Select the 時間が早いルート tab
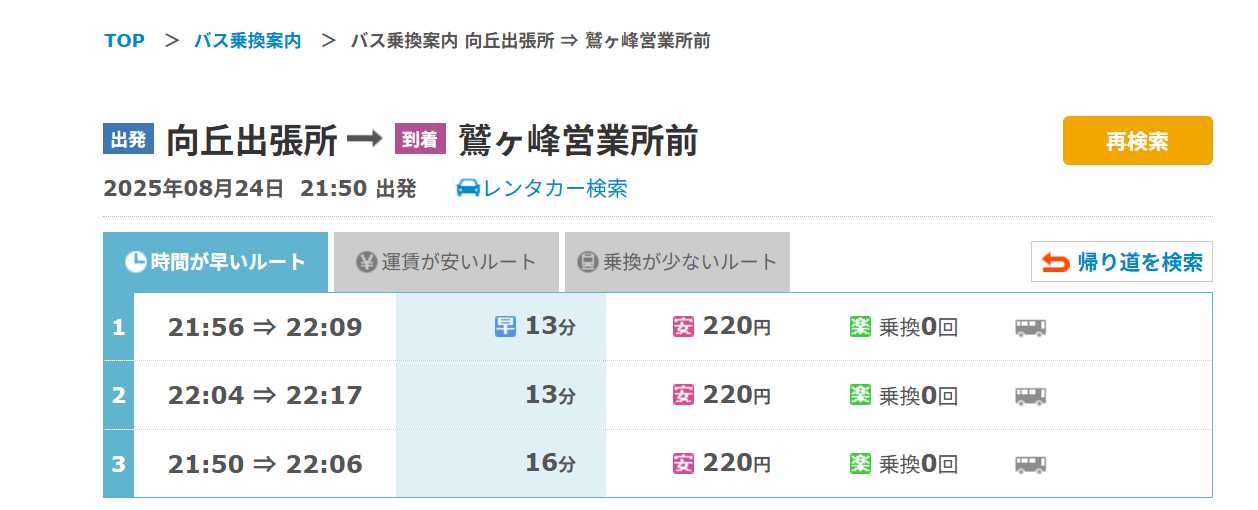The height and width of the screenshot is (510, 1258). tap(216, 262)
